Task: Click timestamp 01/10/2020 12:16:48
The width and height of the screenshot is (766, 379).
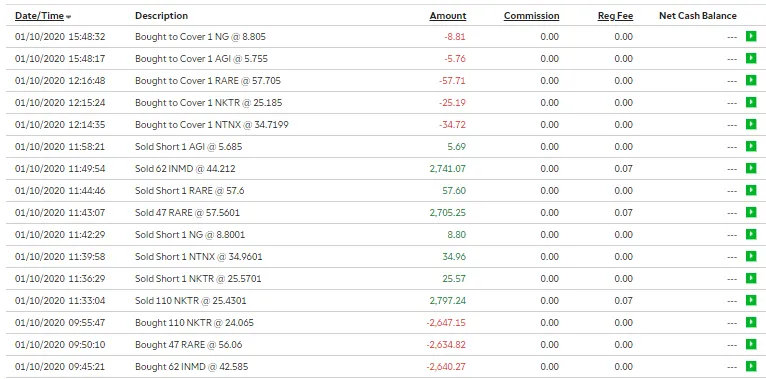Action: point(60,81)
